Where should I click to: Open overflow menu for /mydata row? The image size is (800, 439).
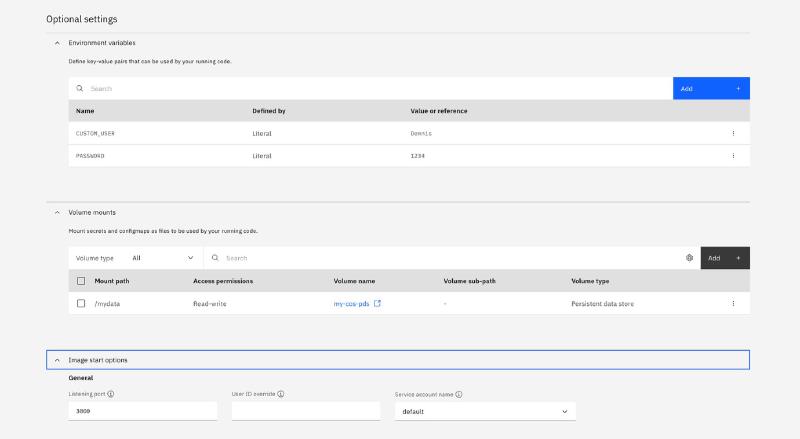pos(733,303)
